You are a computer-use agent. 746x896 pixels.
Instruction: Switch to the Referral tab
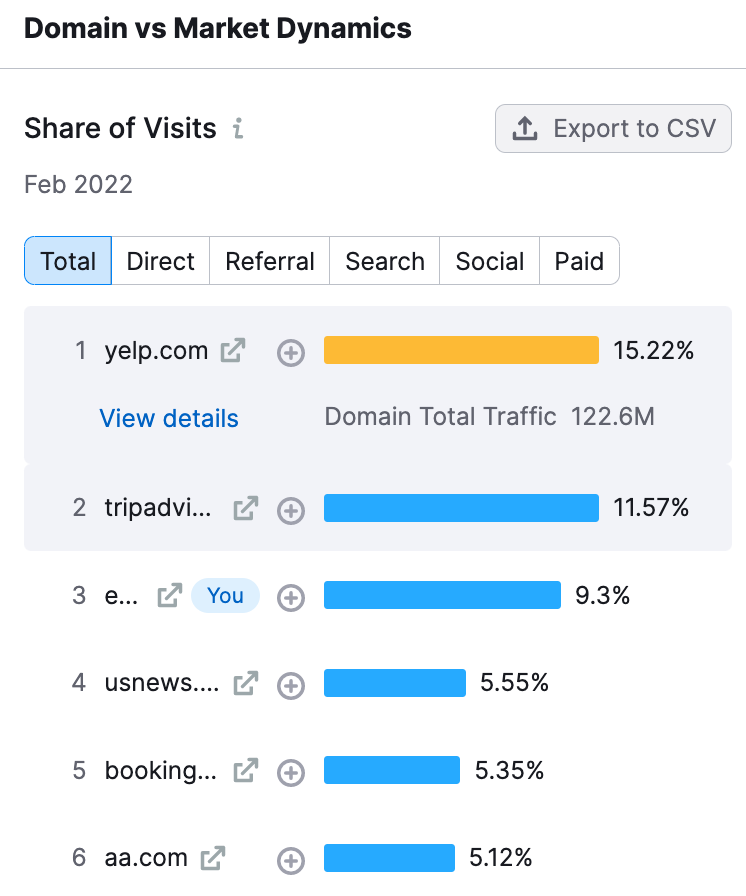point(270,261)
